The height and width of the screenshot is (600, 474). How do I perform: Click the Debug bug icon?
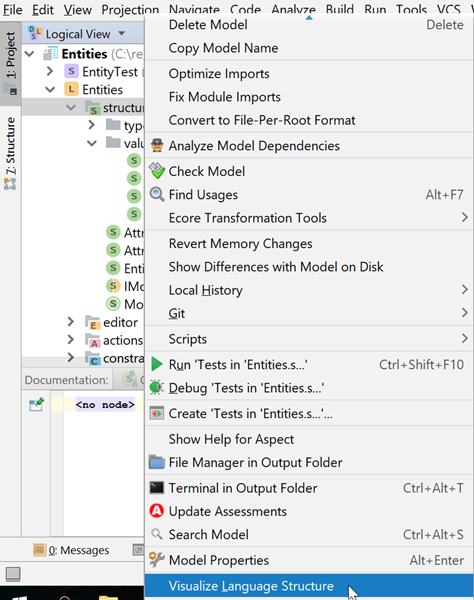(157, 388)
